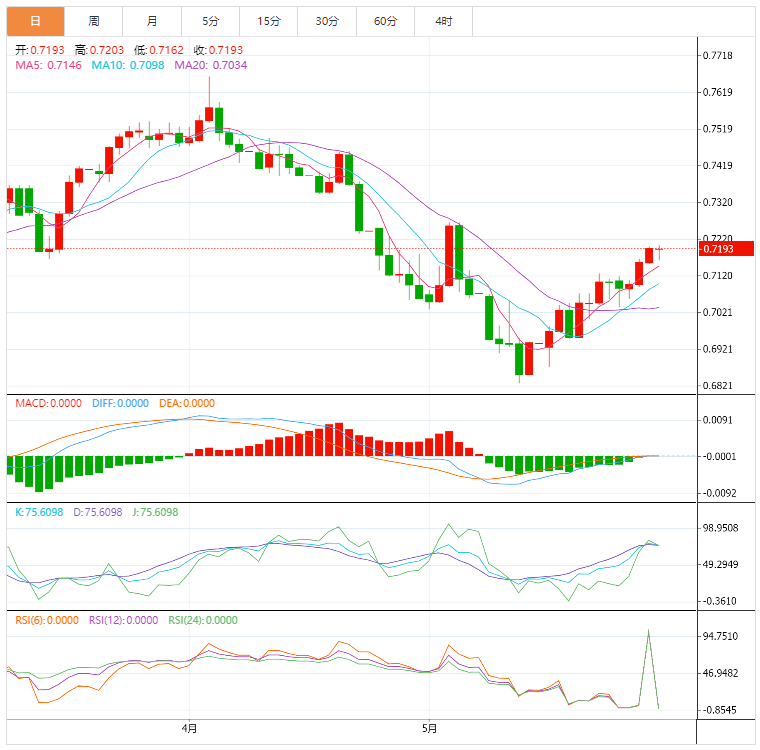Click the 开:0.7193 open price text

[40, 50]
